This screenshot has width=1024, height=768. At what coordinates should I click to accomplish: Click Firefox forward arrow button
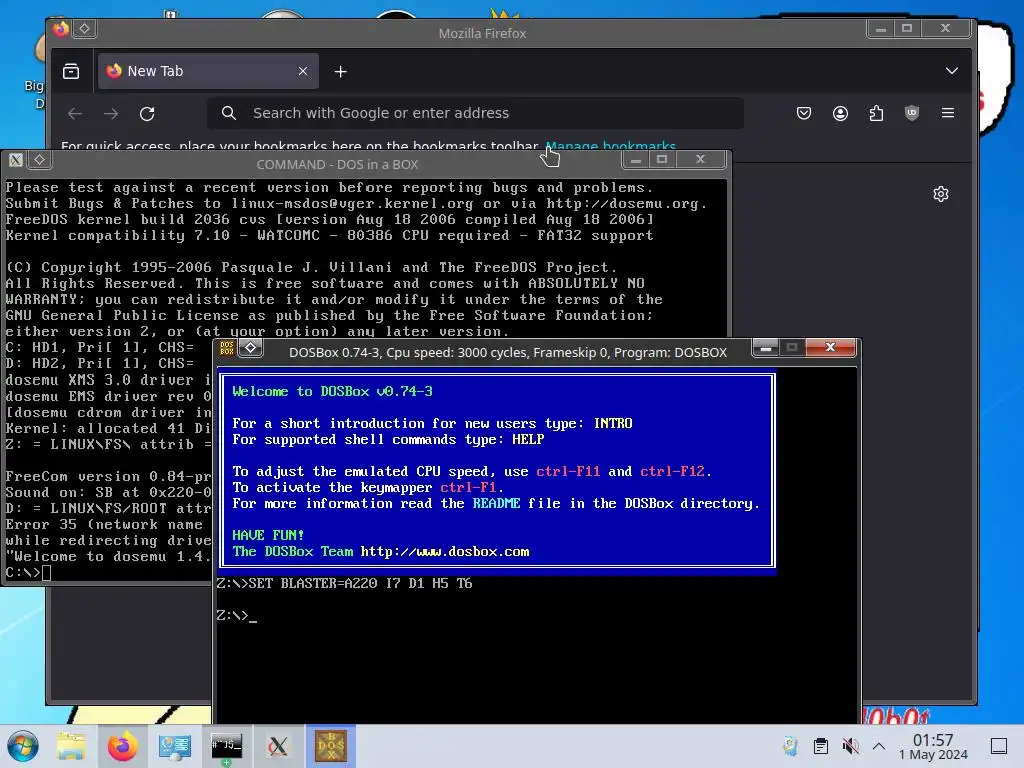tap(111, 114)
